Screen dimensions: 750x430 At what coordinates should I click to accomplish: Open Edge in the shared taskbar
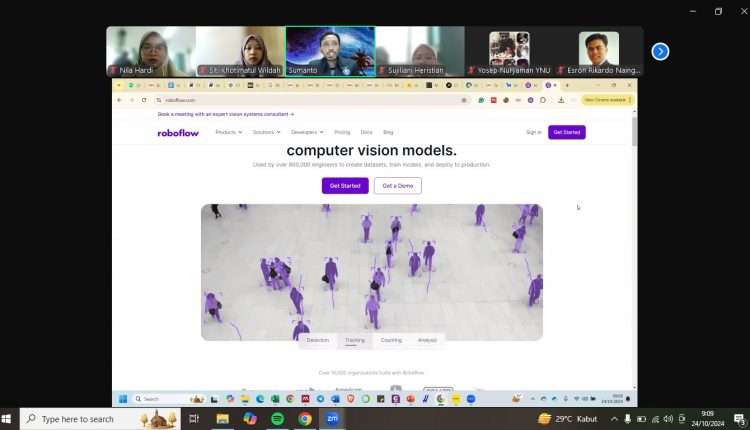click(x=260, y=399)
